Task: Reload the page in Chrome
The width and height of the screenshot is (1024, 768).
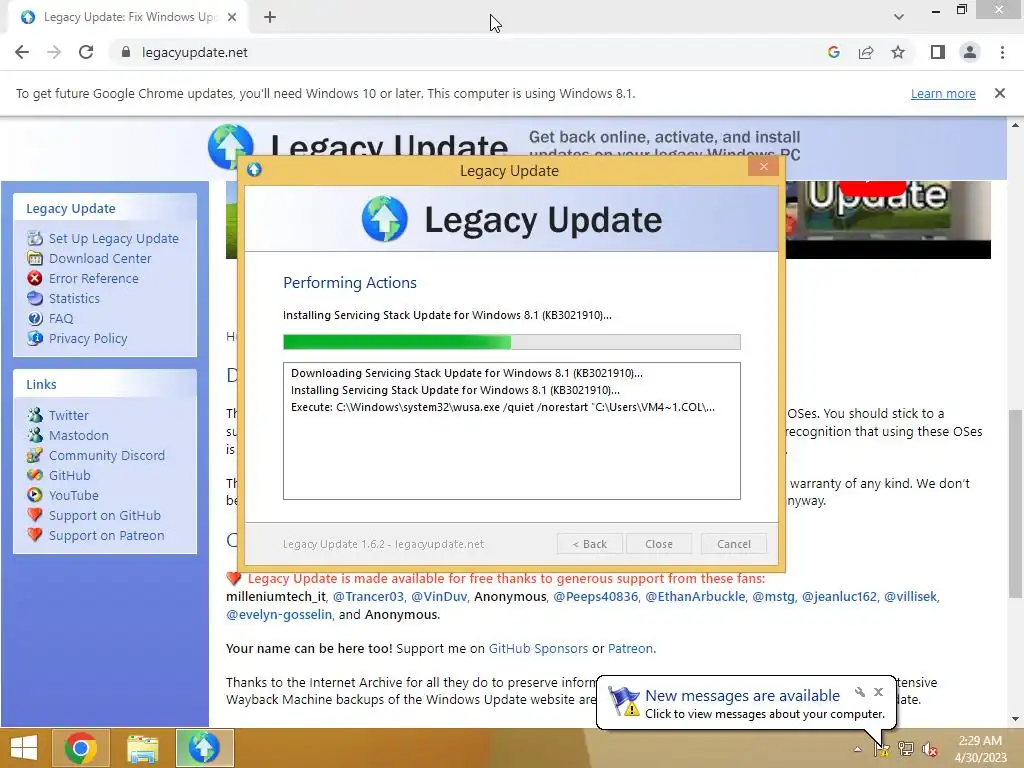Action: point(86,52)
